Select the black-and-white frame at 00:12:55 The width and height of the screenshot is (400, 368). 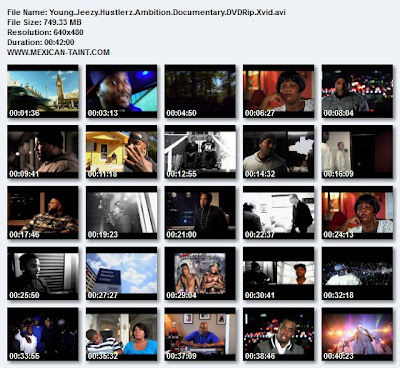200,152
